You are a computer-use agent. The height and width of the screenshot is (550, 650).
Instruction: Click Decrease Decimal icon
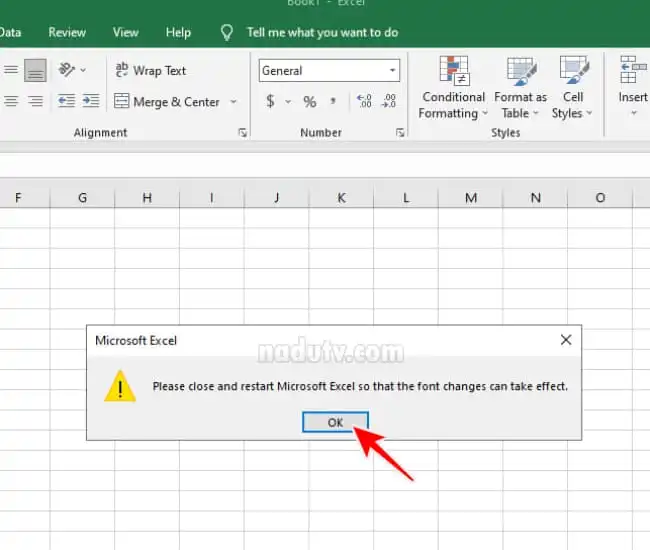click(x=389, y=101)
